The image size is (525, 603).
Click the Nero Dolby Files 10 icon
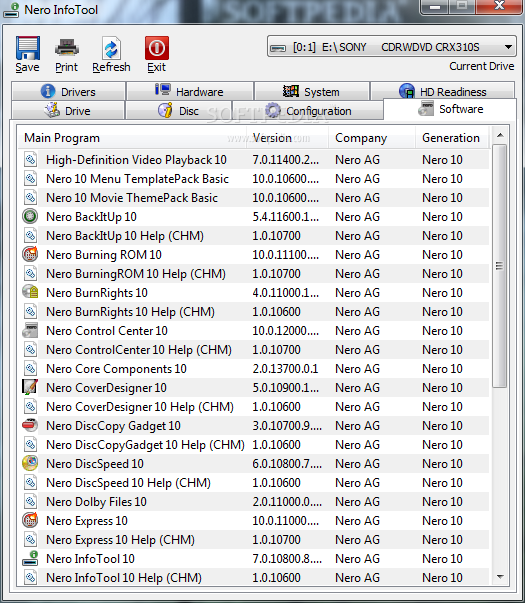(30, 501)
